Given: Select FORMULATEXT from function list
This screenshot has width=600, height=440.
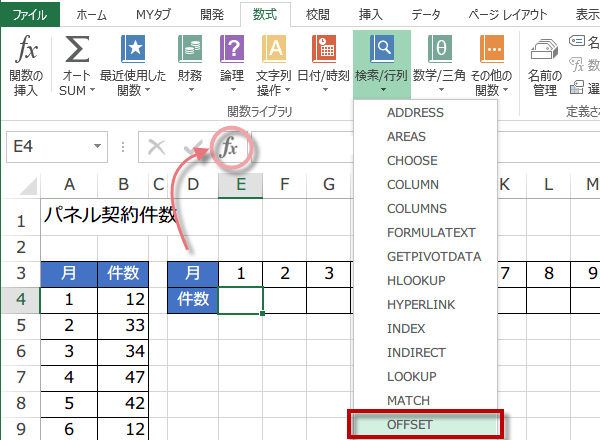Looking at the screenshot, I should (x=425, y=233).
